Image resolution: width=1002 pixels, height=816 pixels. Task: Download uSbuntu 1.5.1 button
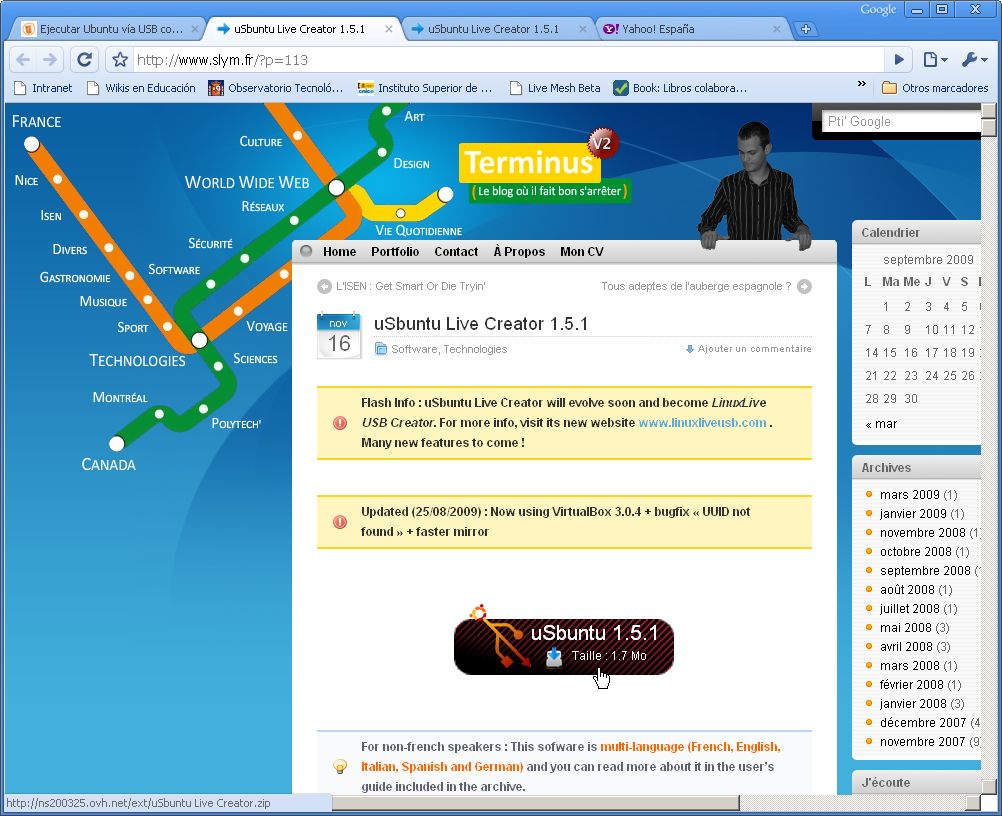[x=564, y=646]
